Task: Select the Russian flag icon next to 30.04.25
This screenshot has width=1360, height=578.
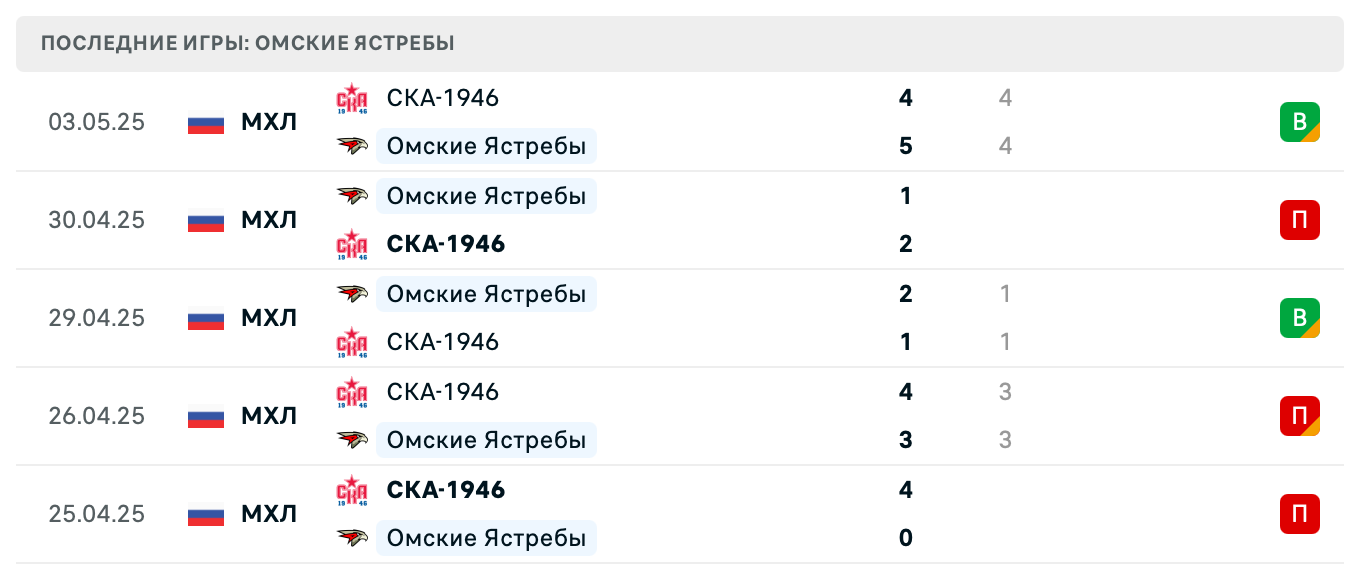Action: (x=204, y=220)
